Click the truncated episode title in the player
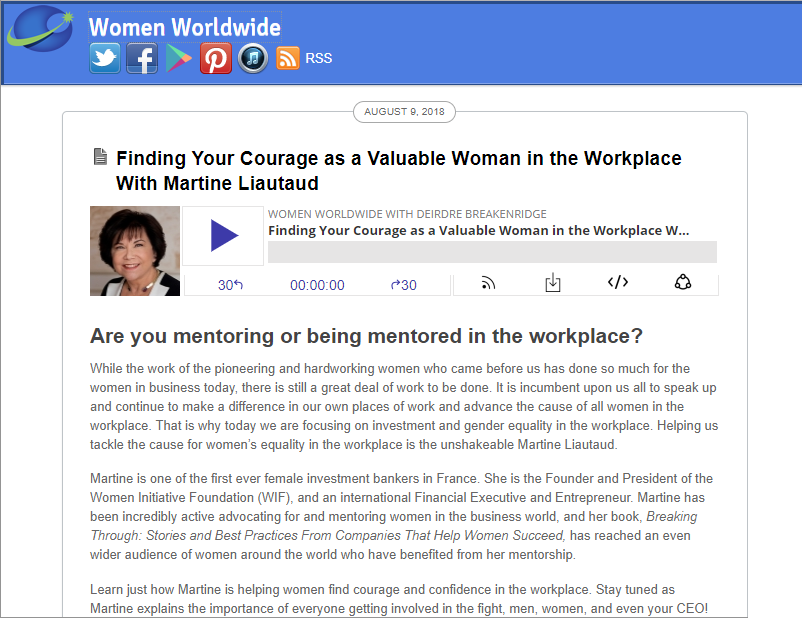 click(x=479, y=231)
